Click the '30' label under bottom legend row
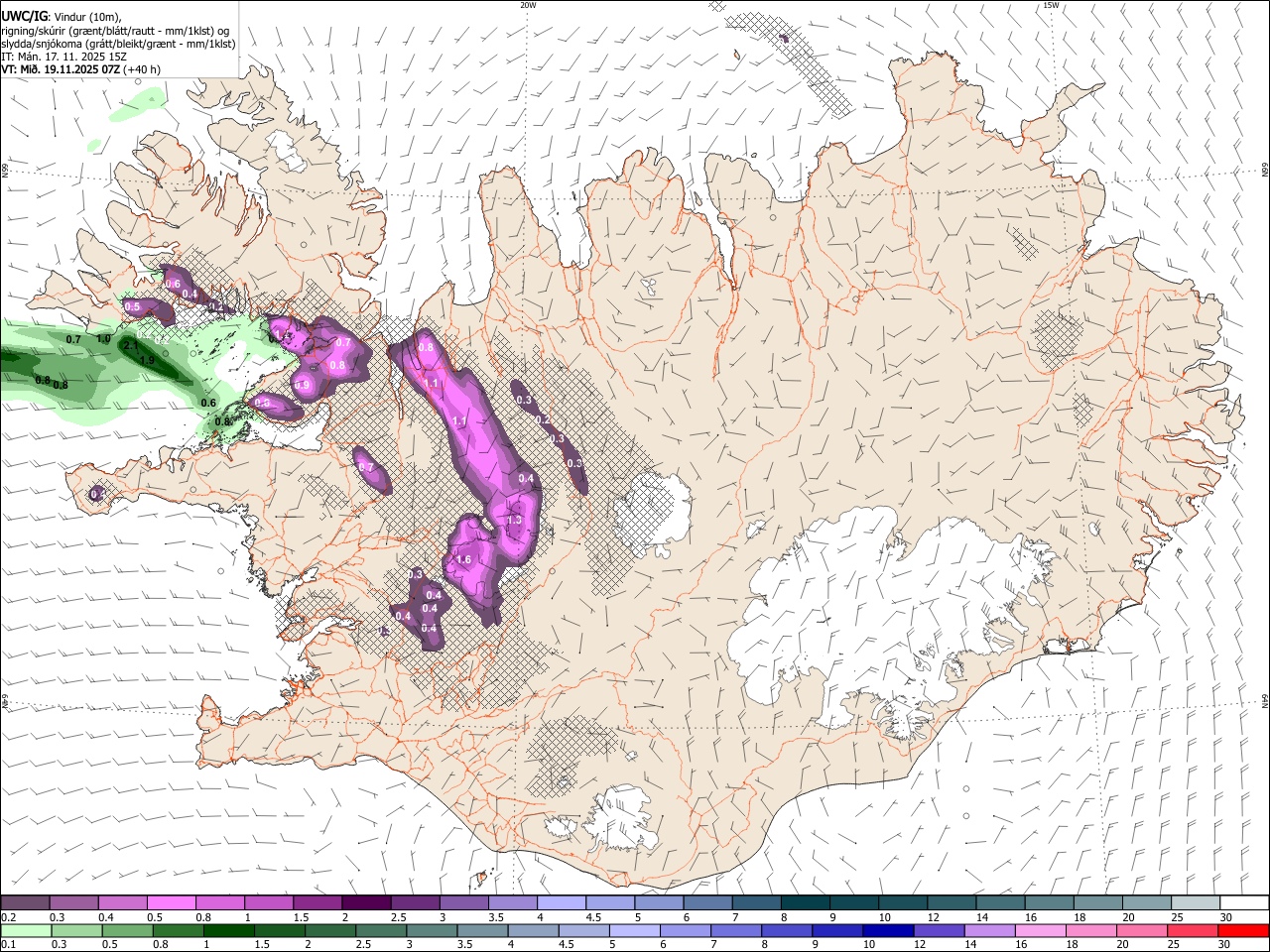 1223,944
